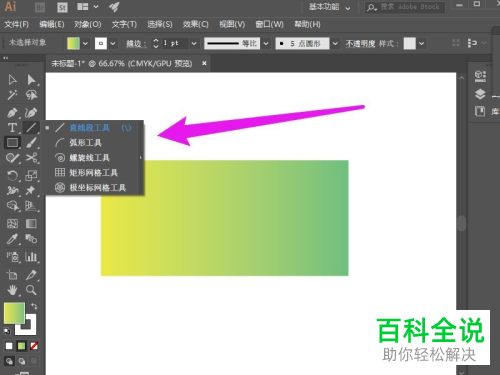Select the Curvature tool
Viewport: 500px width, 375px height.
point(31,113)
